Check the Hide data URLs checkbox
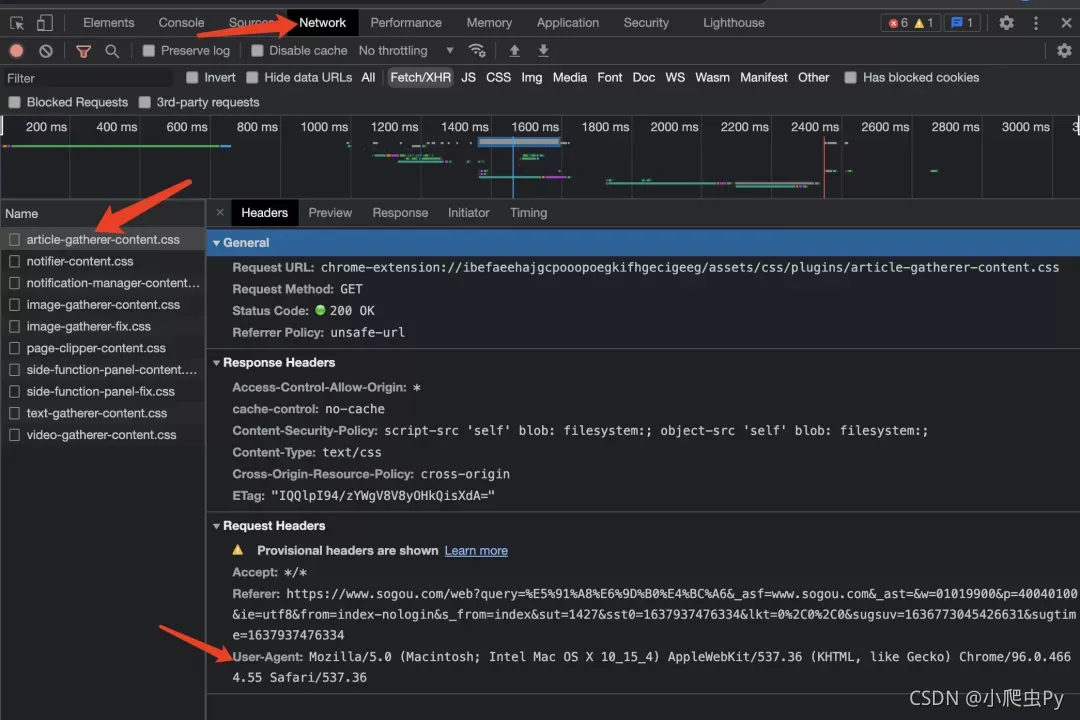 252,77
